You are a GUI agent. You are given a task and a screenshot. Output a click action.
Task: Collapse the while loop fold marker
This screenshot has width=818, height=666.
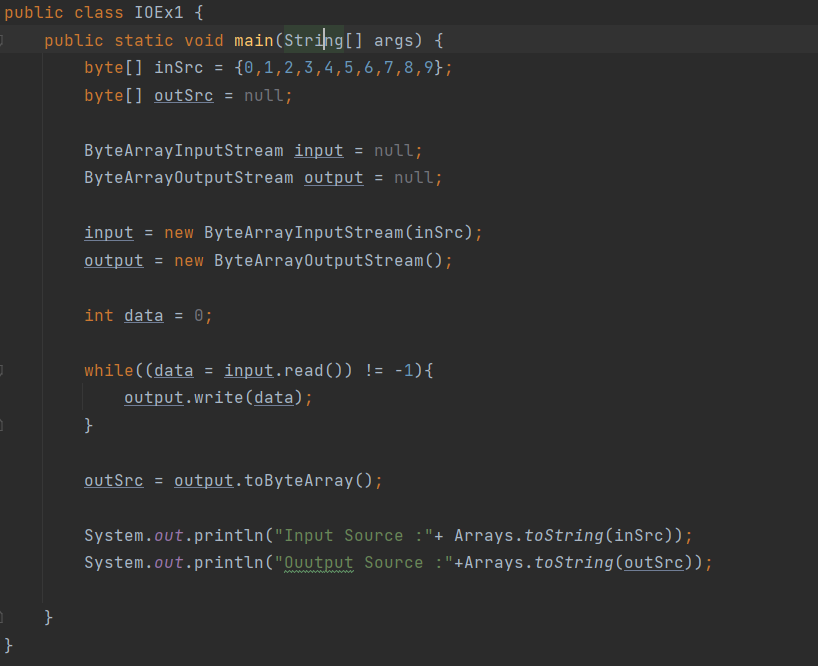pos(2,370)
